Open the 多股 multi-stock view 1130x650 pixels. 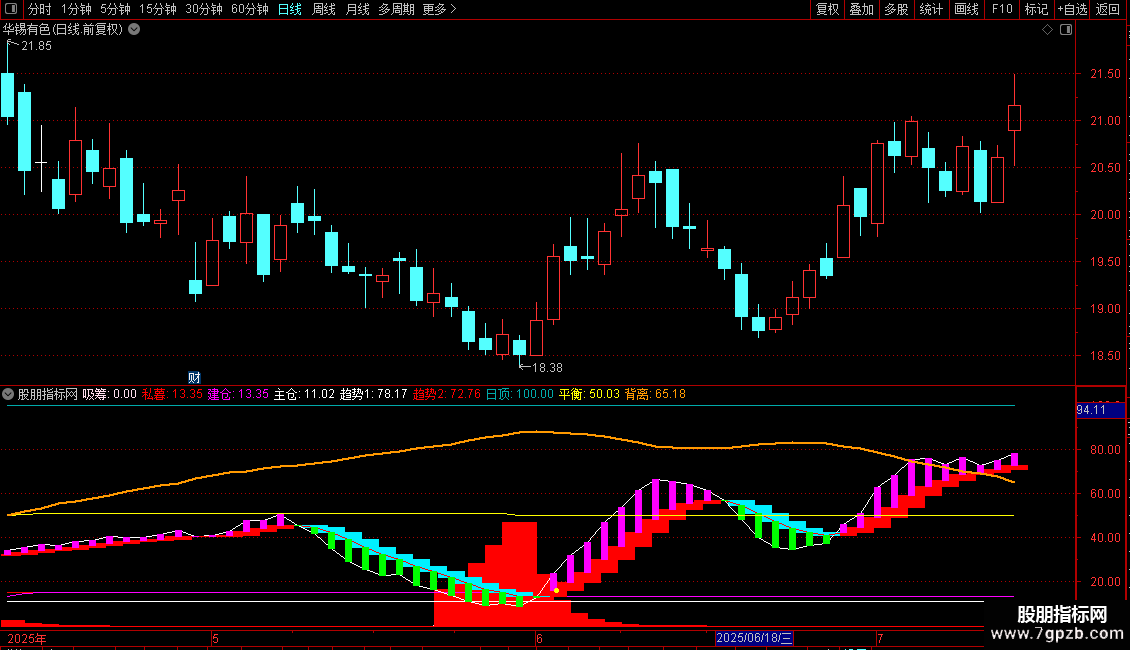click(x=896, y=9)
